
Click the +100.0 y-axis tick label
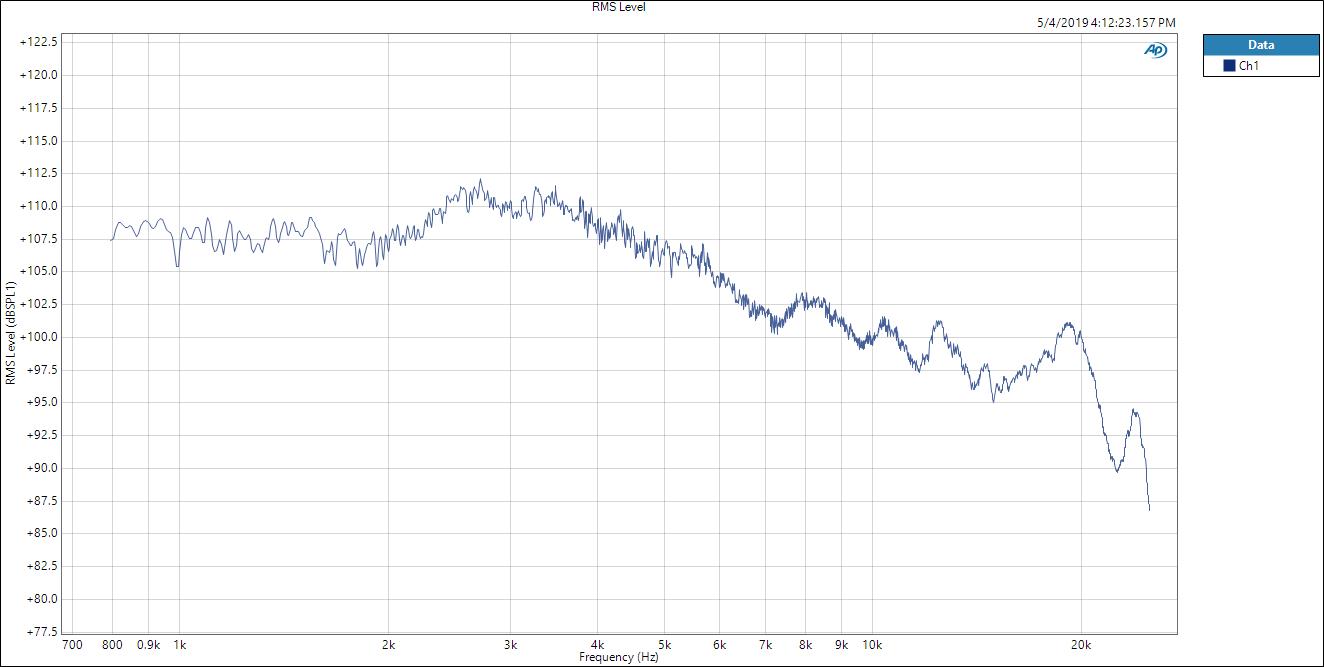click(x=39, y=337)
